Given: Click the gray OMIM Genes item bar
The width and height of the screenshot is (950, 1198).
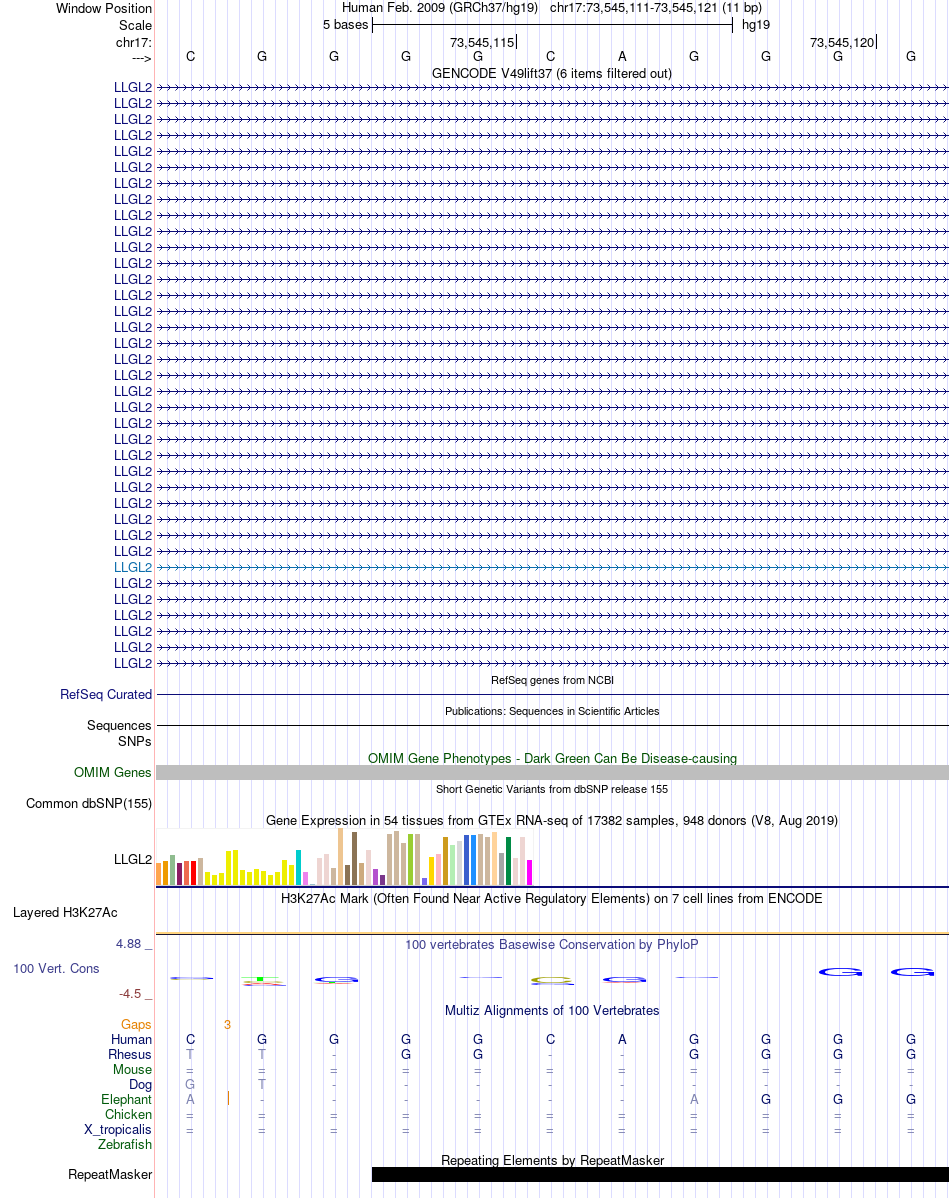Looking at the screenshot, I should [552, 772].
